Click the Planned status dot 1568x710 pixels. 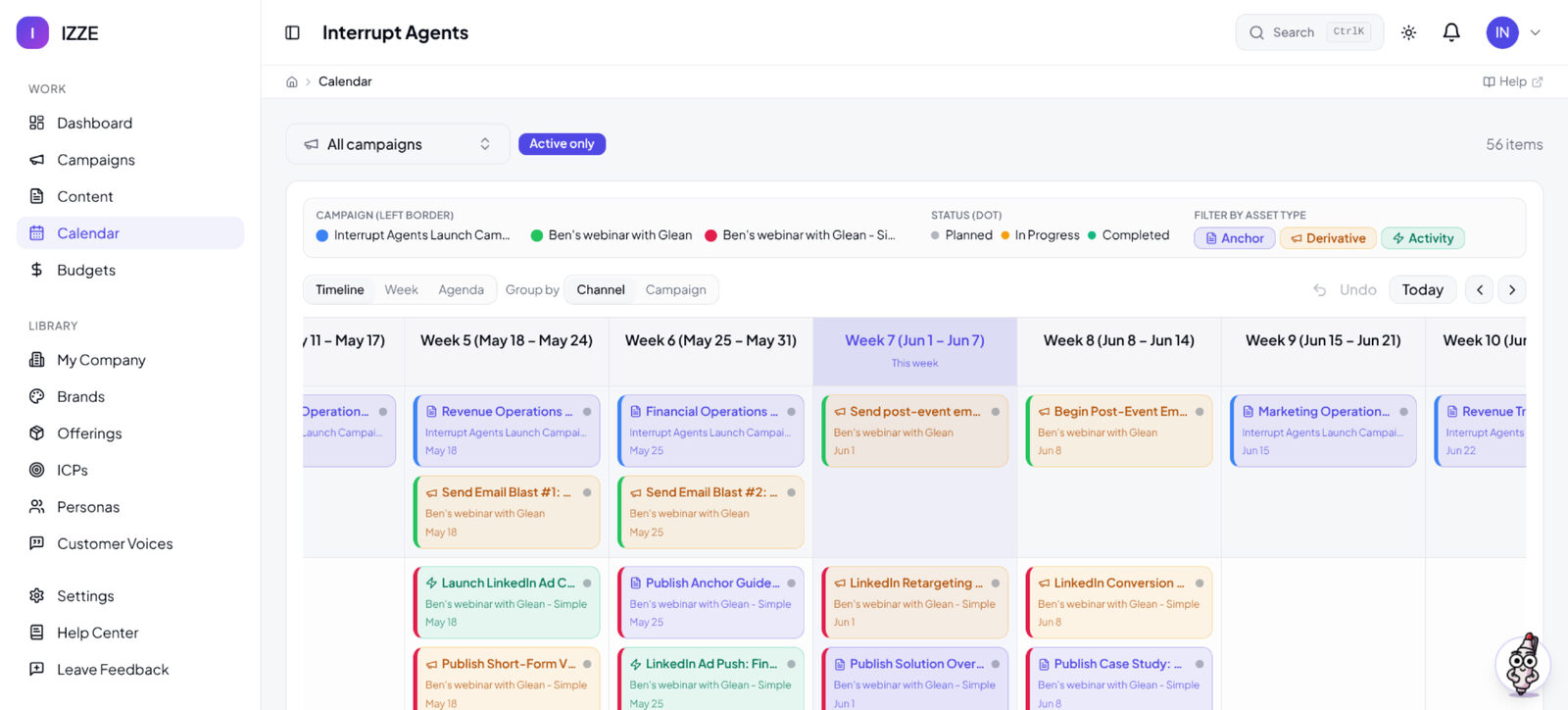click(x=935, y=235)
